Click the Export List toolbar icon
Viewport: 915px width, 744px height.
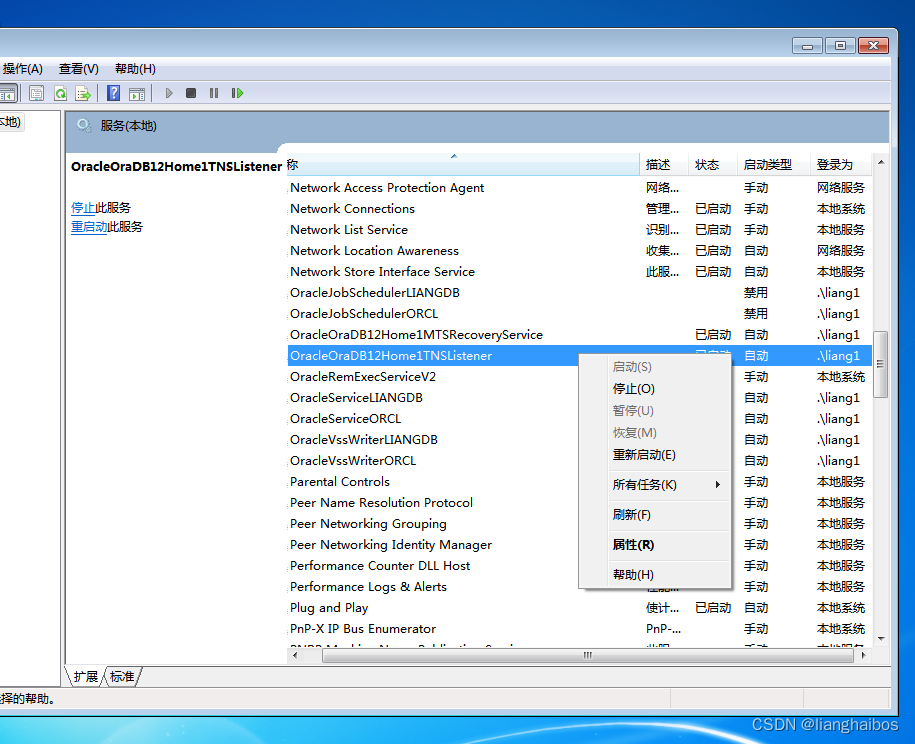[83, 93]
